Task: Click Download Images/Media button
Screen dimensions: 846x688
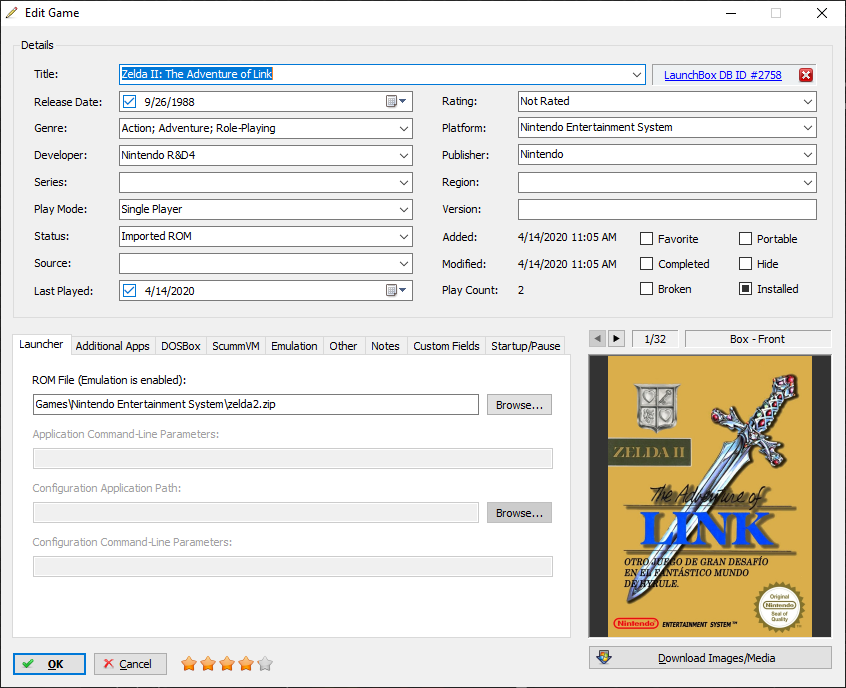Action: pyautogui.click(x=710, y=658)
